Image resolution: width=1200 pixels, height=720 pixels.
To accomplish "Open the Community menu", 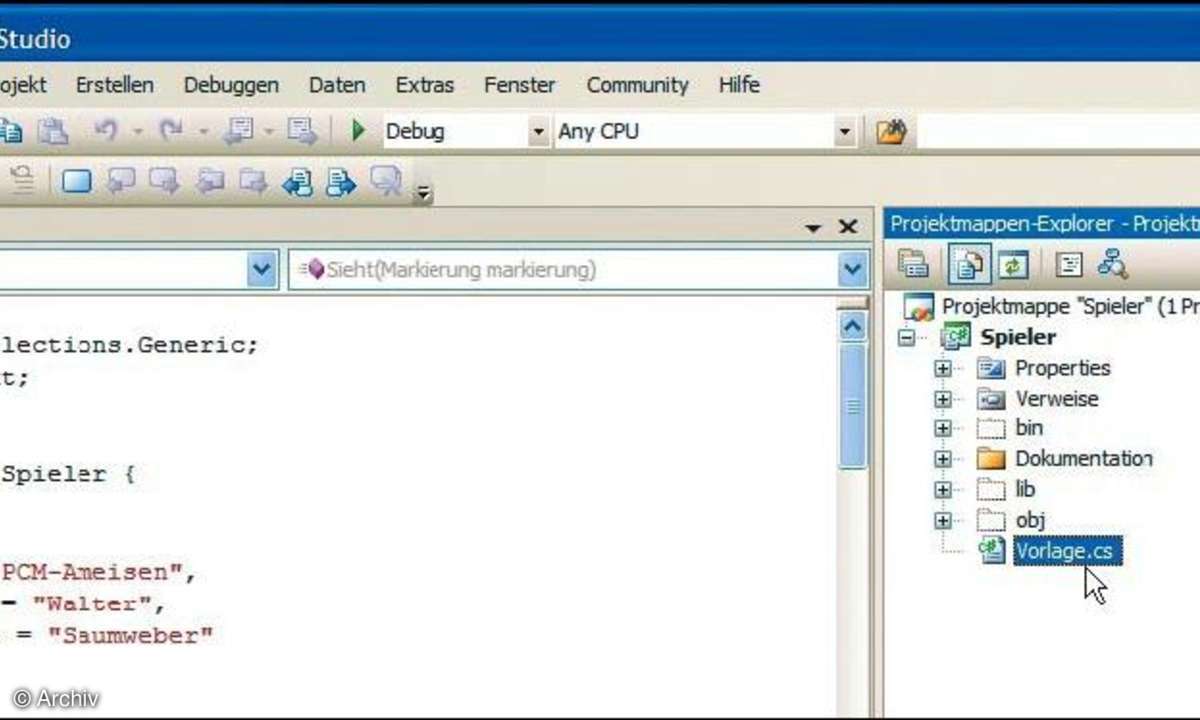I will [x=638, y=85].
